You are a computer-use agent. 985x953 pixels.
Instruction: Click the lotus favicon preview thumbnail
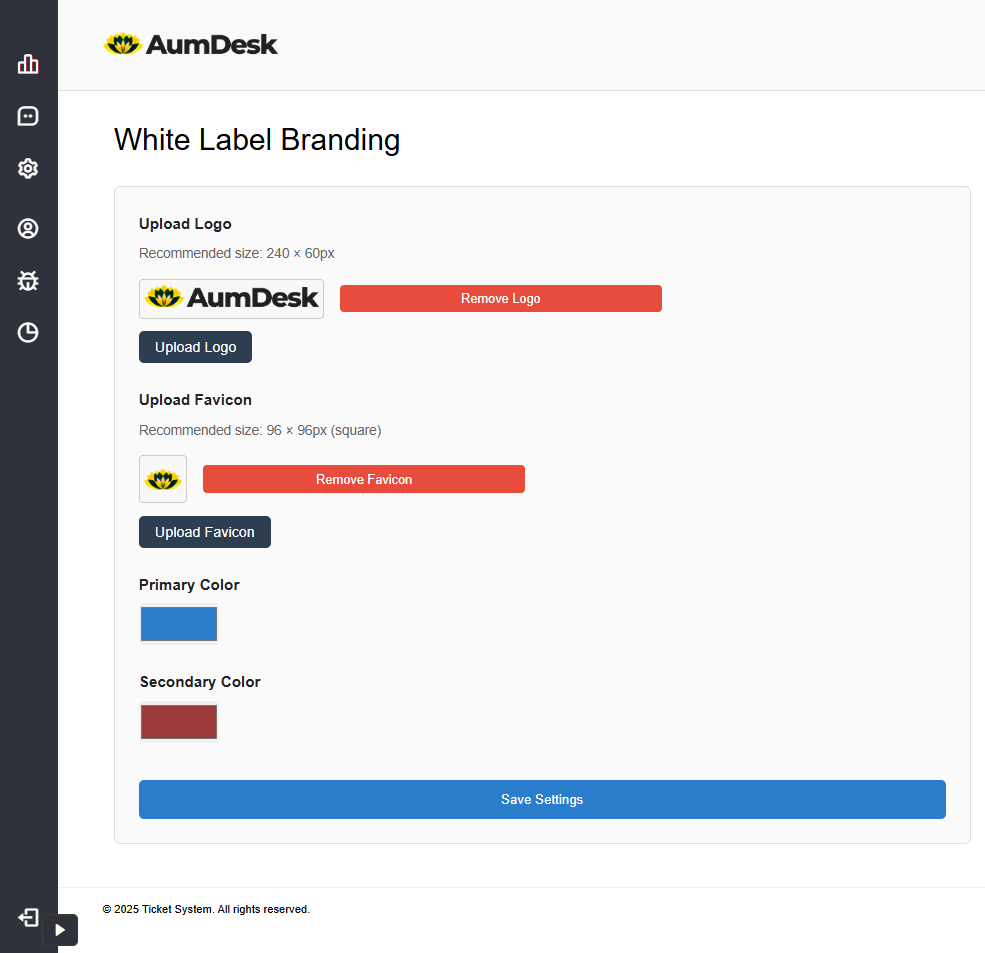tap(163, 479)
